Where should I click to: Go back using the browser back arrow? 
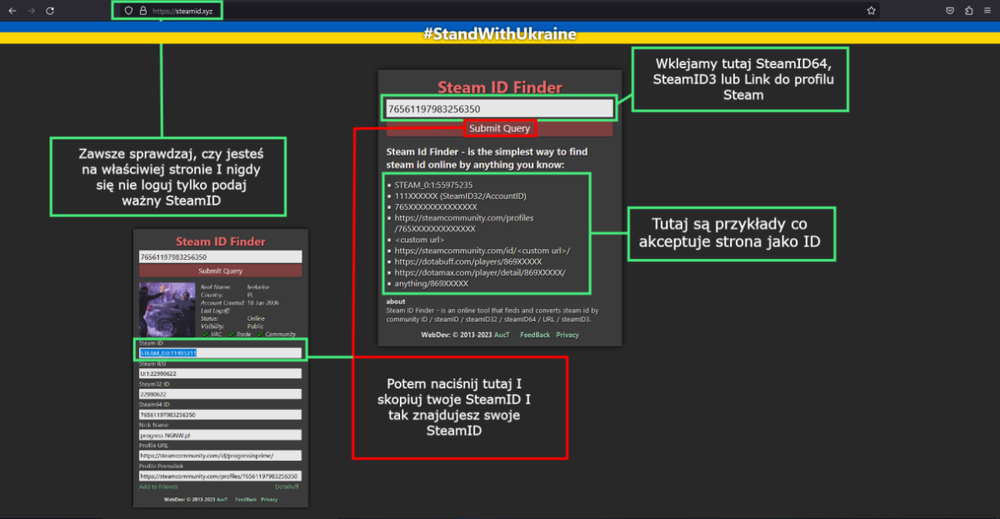tap(13, 11)
